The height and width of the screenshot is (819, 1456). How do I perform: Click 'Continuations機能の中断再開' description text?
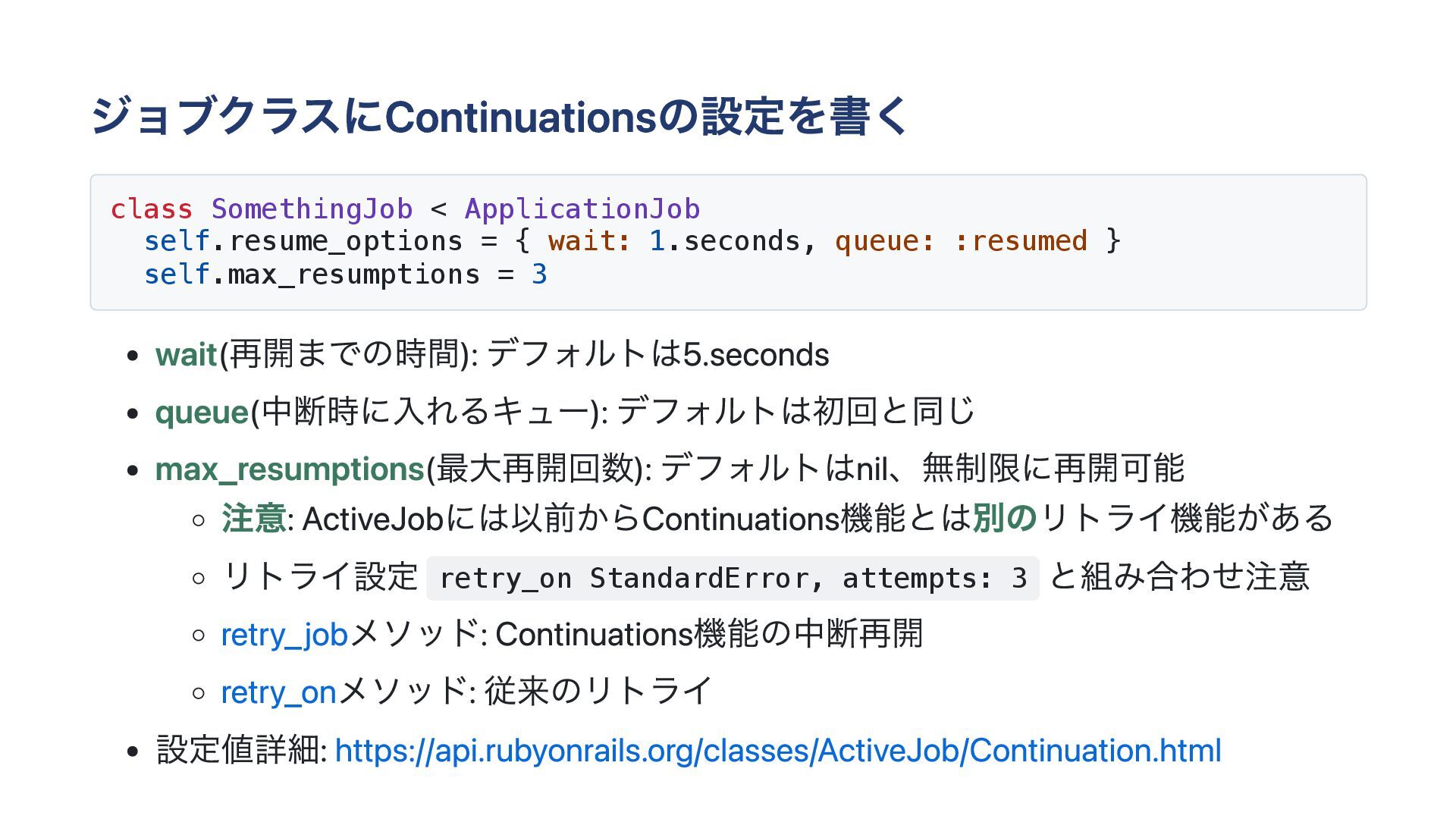(709, 634)
